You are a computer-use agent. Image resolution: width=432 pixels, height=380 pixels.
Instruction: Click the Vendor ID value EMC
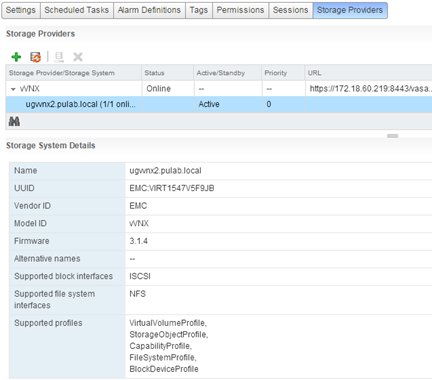(138, 206)
